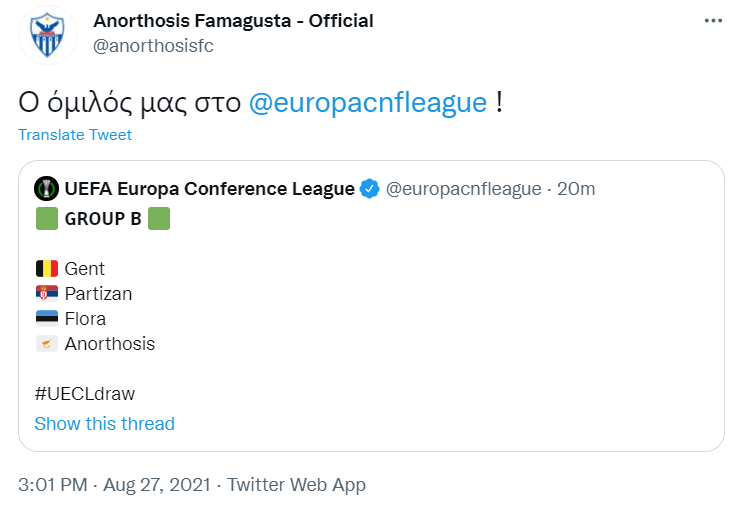Open Anorthosis Famagusta profile avatar
This screenshot has width=740, height=515.
(x=48, y=35)
